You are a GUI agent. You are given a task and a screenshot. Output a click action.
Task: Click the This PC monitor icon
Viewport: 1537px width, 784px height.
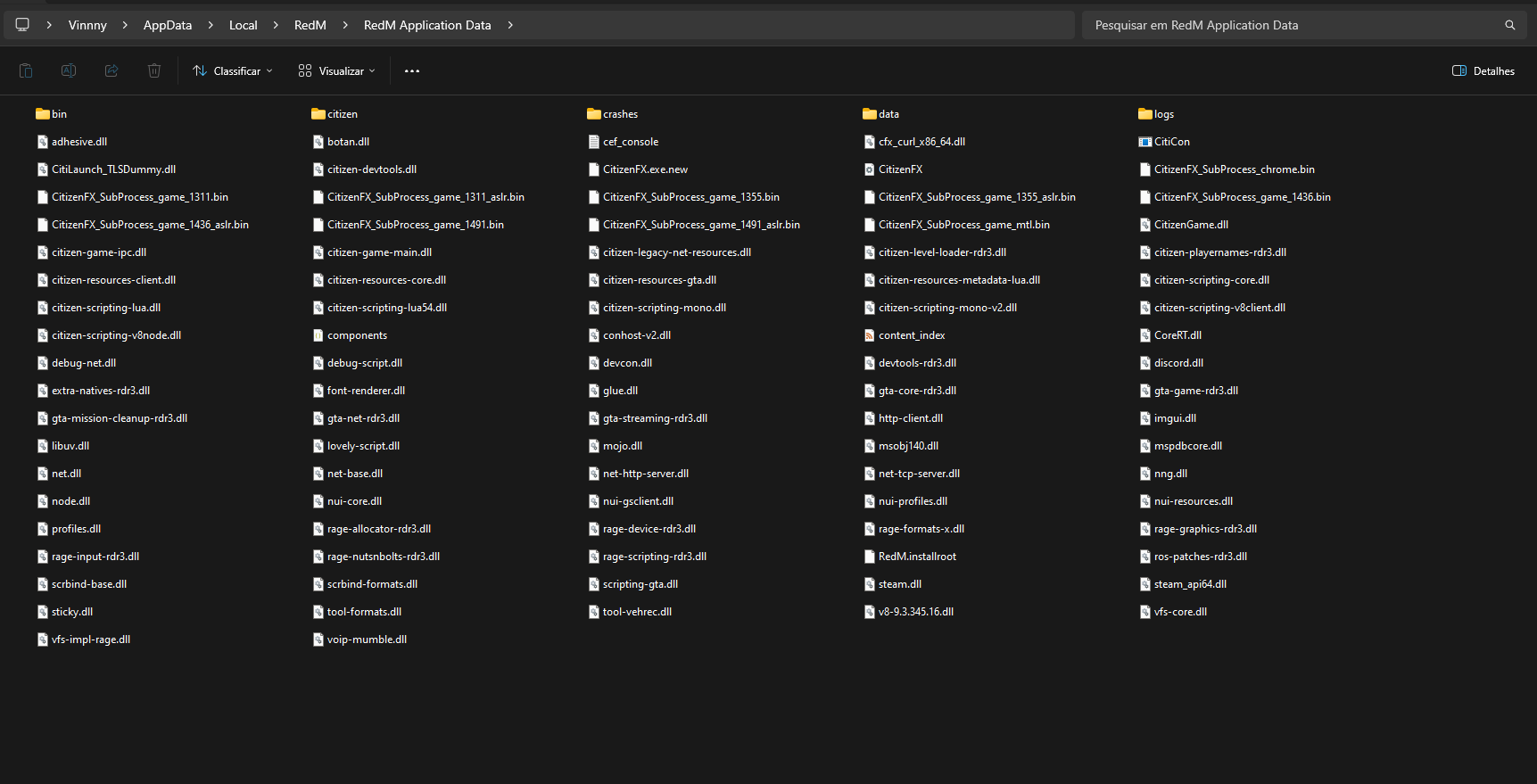click(x=22, y=25)
